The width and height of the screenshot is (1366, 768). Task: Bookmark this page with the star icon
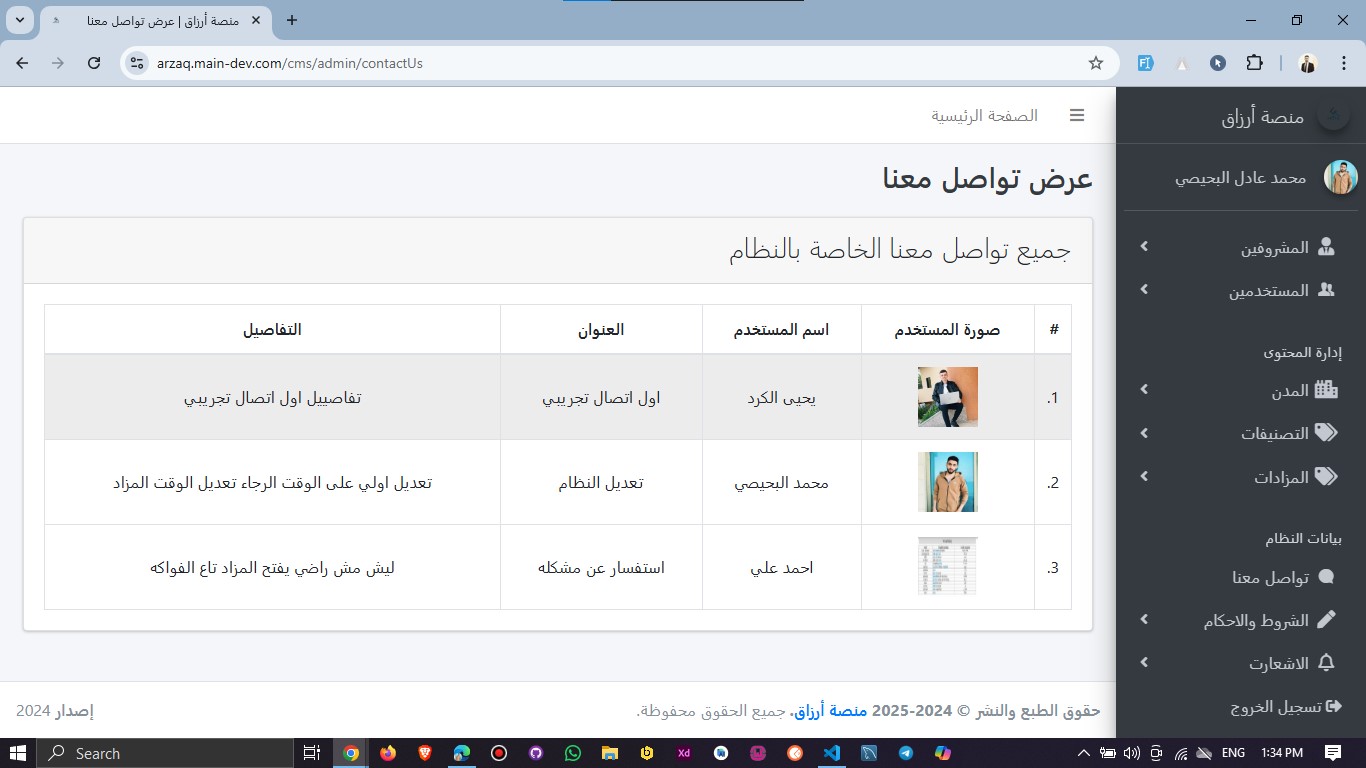(1095, 63)
